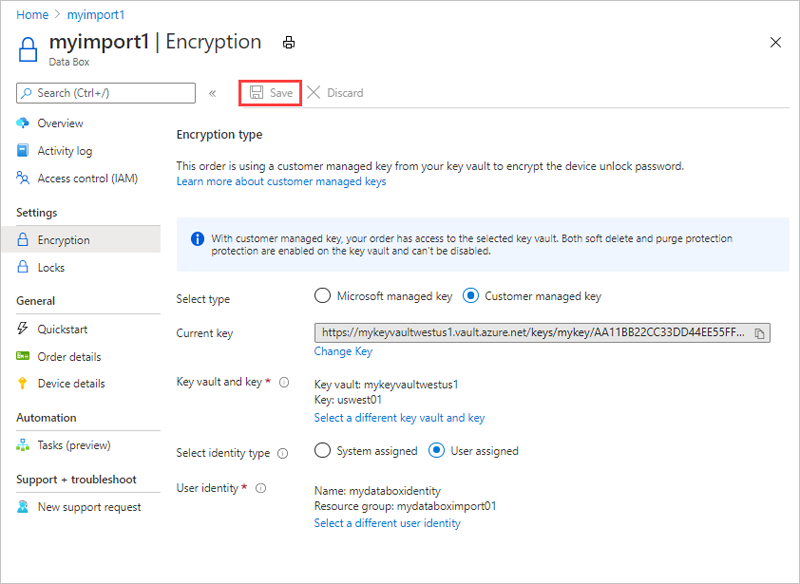Screen dimensions: 800x584
Task: Click info icon next to Key vault and key
Action: click(284, 382)
